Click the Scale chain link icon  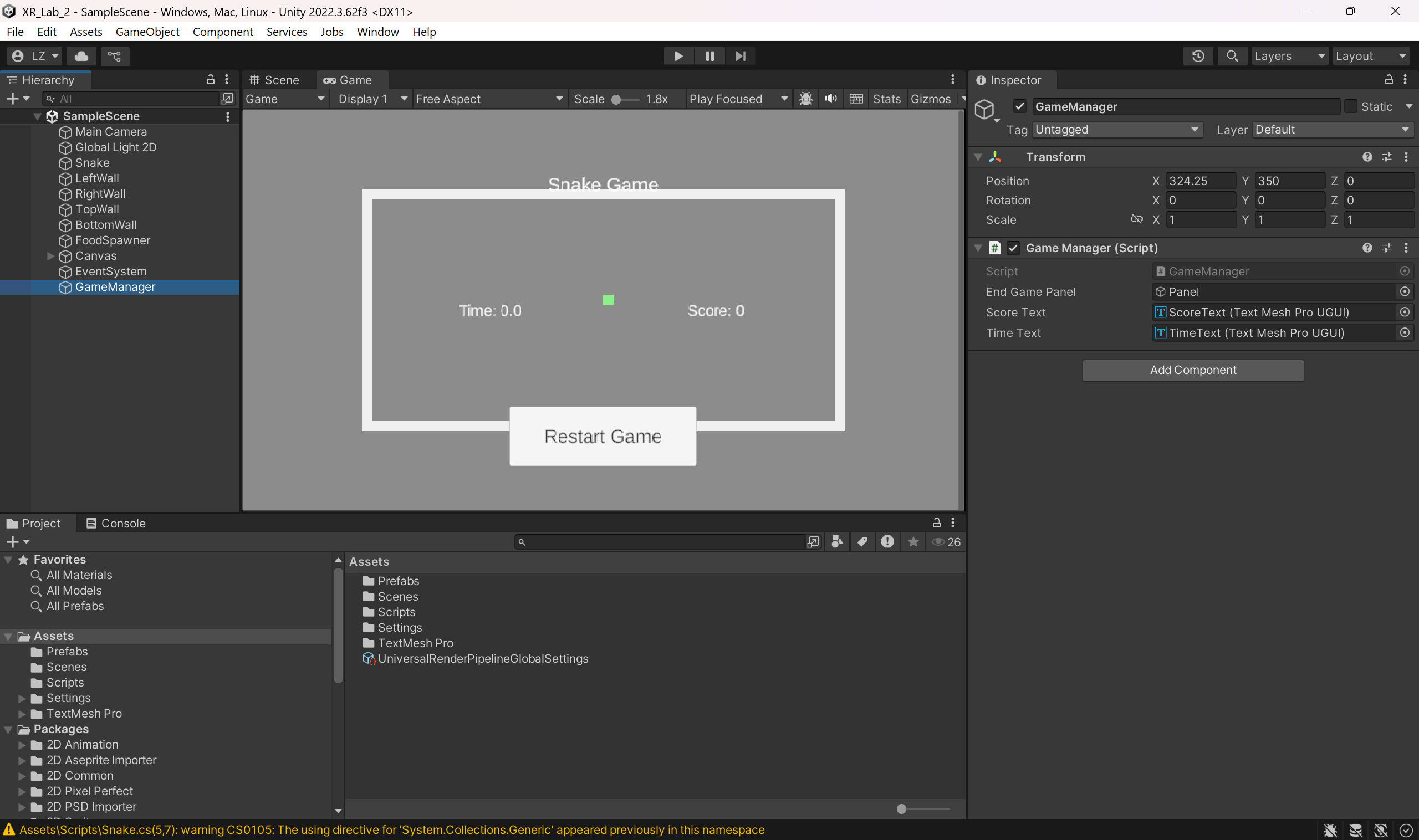point(1136,219)
